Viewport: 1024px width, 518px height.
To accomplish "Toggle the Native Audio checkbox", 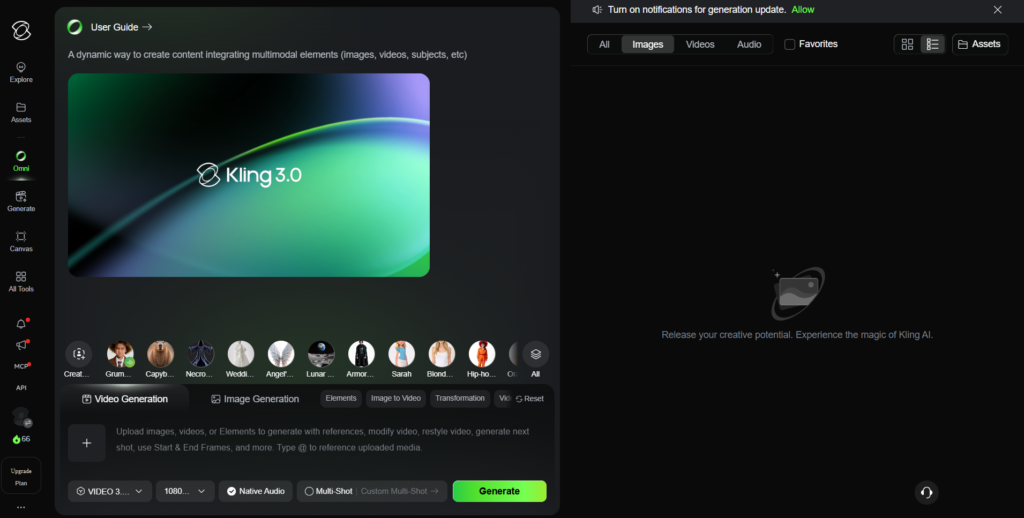I will point(256,491).
